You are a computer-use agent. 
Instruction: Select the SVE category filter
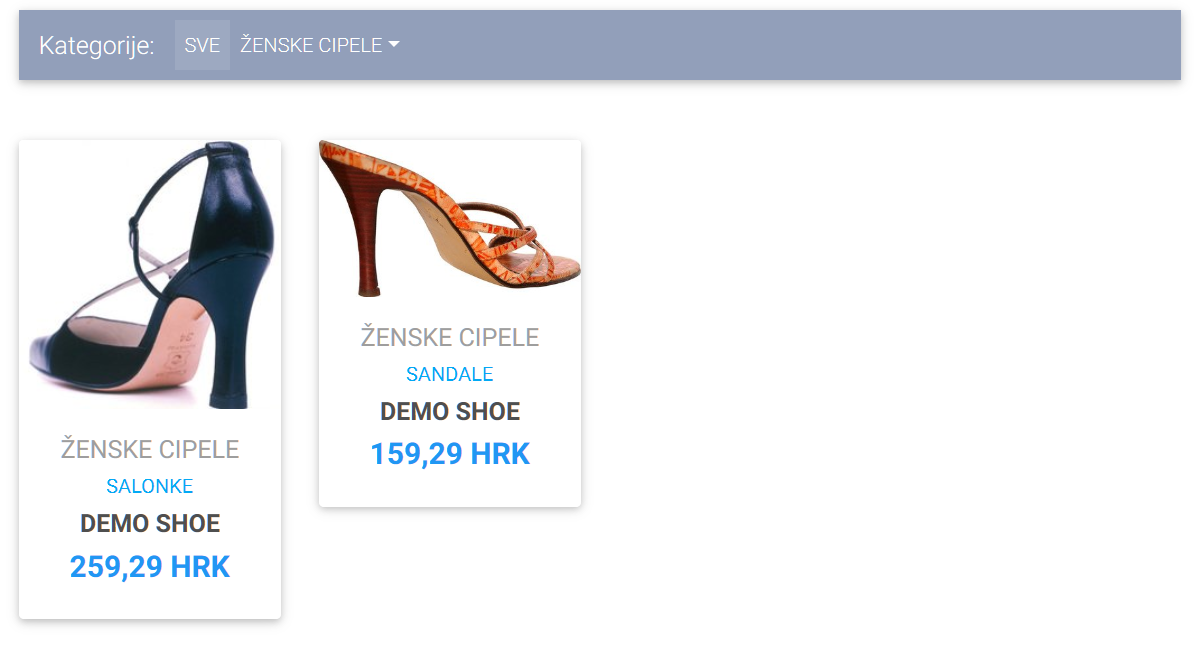[x=202, y=45]
